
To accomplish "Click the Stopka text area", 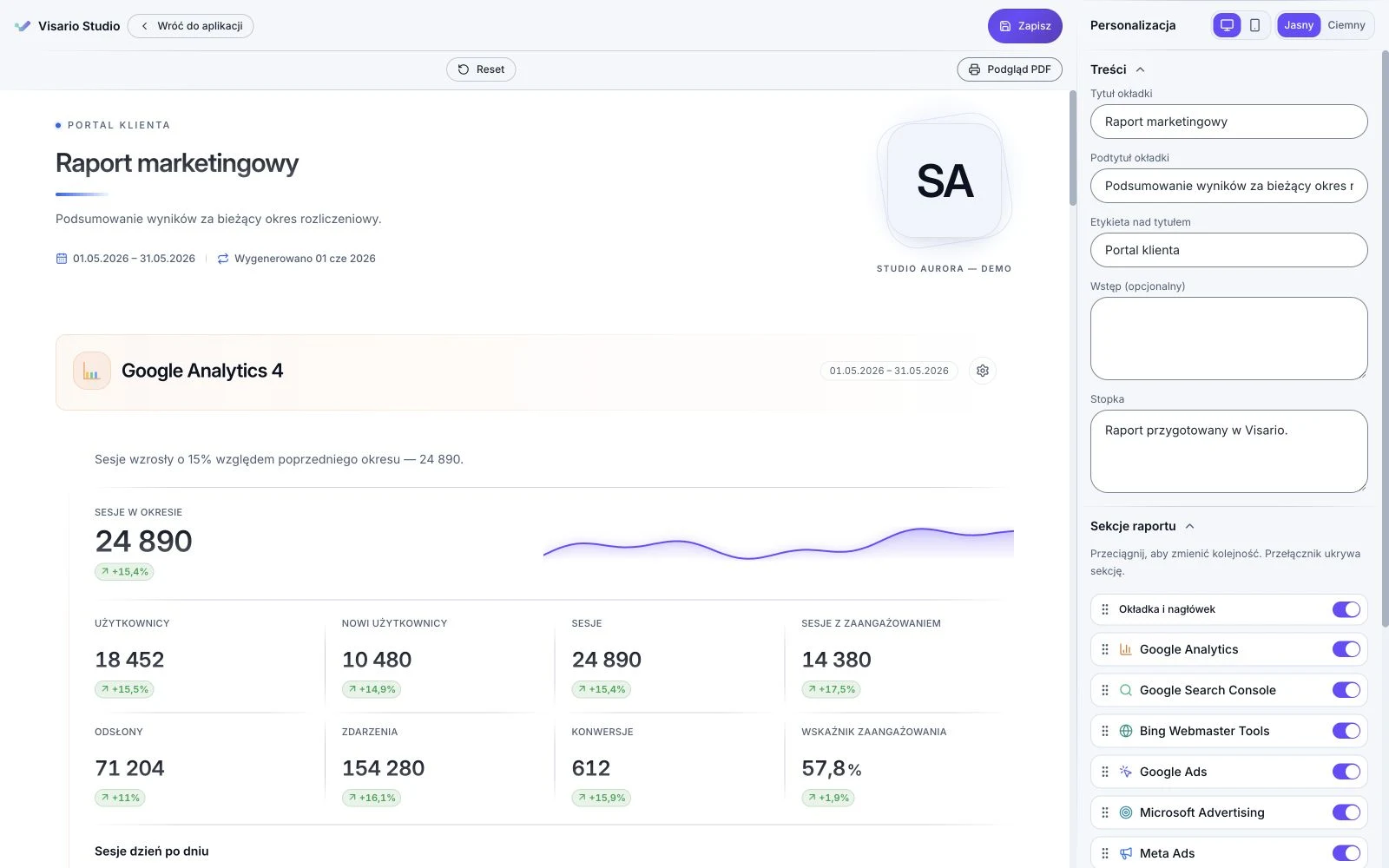I will click(x=1228, y=451).
